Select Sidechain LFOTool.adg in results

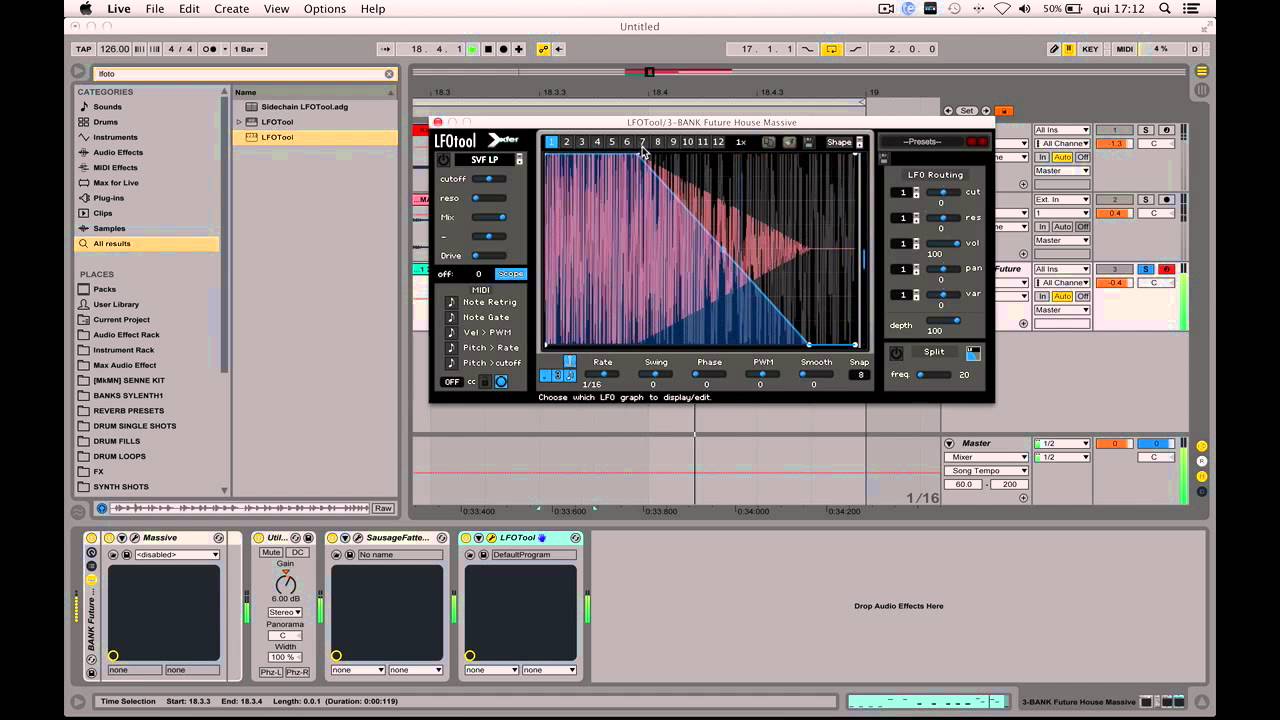click(304, 107)
